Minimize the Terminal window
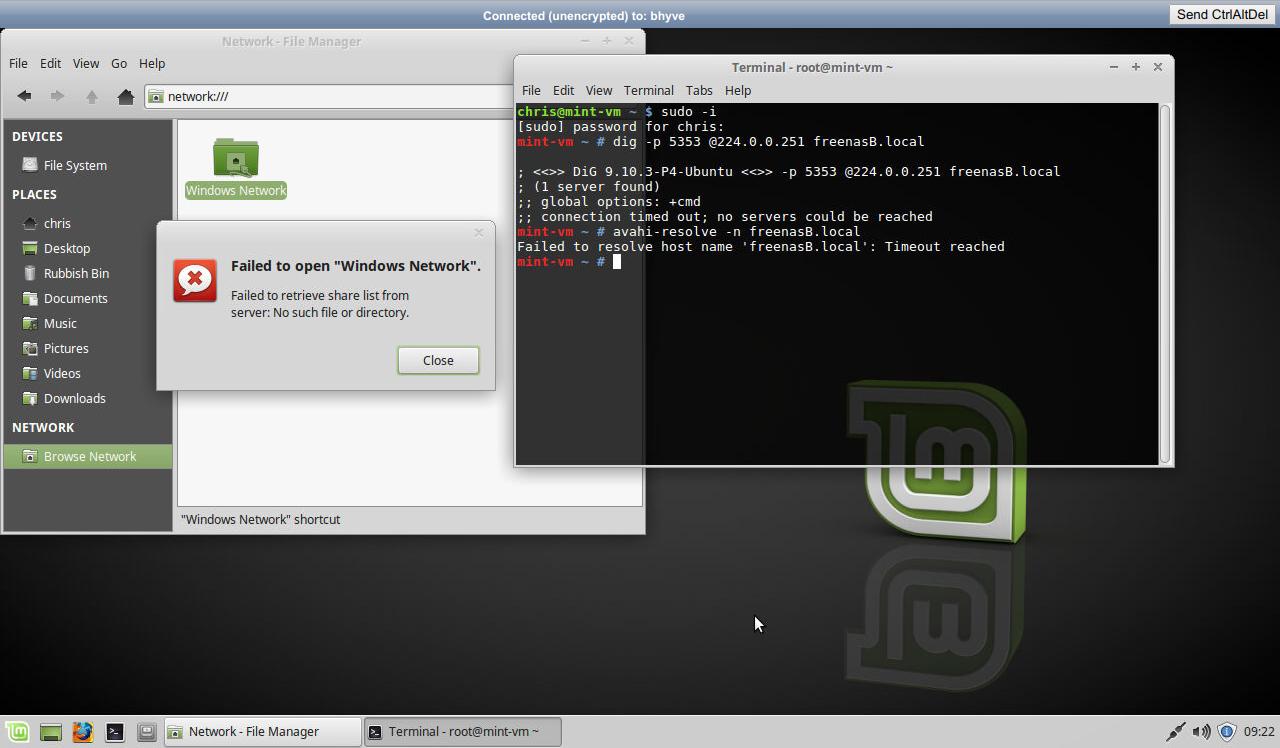This screenshot has width=1280, height=748. point(1113,67)
